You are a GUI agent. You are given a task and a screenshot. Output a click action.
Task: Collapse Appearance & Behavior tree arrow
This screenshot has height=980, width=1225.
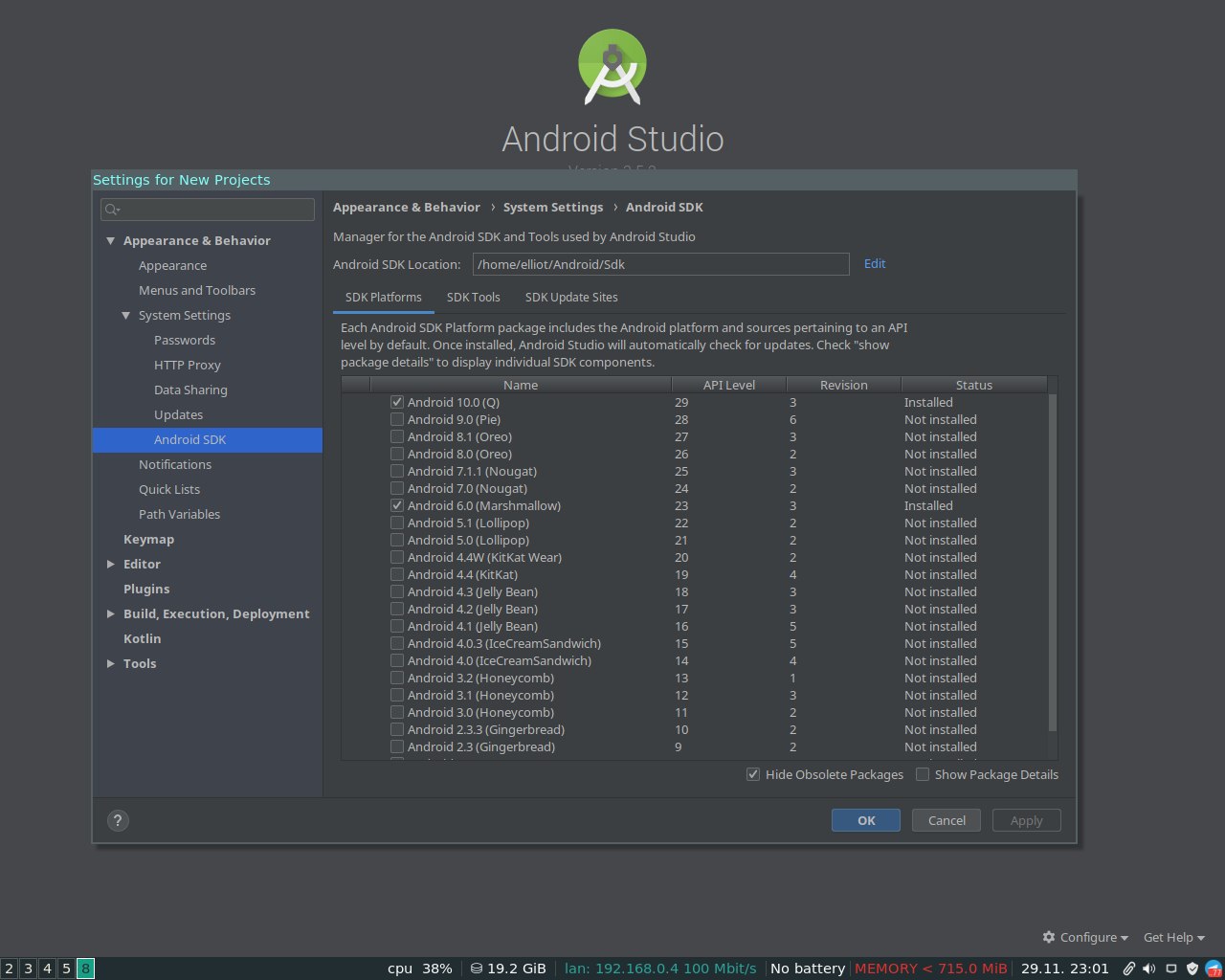(x=111, y=241)
